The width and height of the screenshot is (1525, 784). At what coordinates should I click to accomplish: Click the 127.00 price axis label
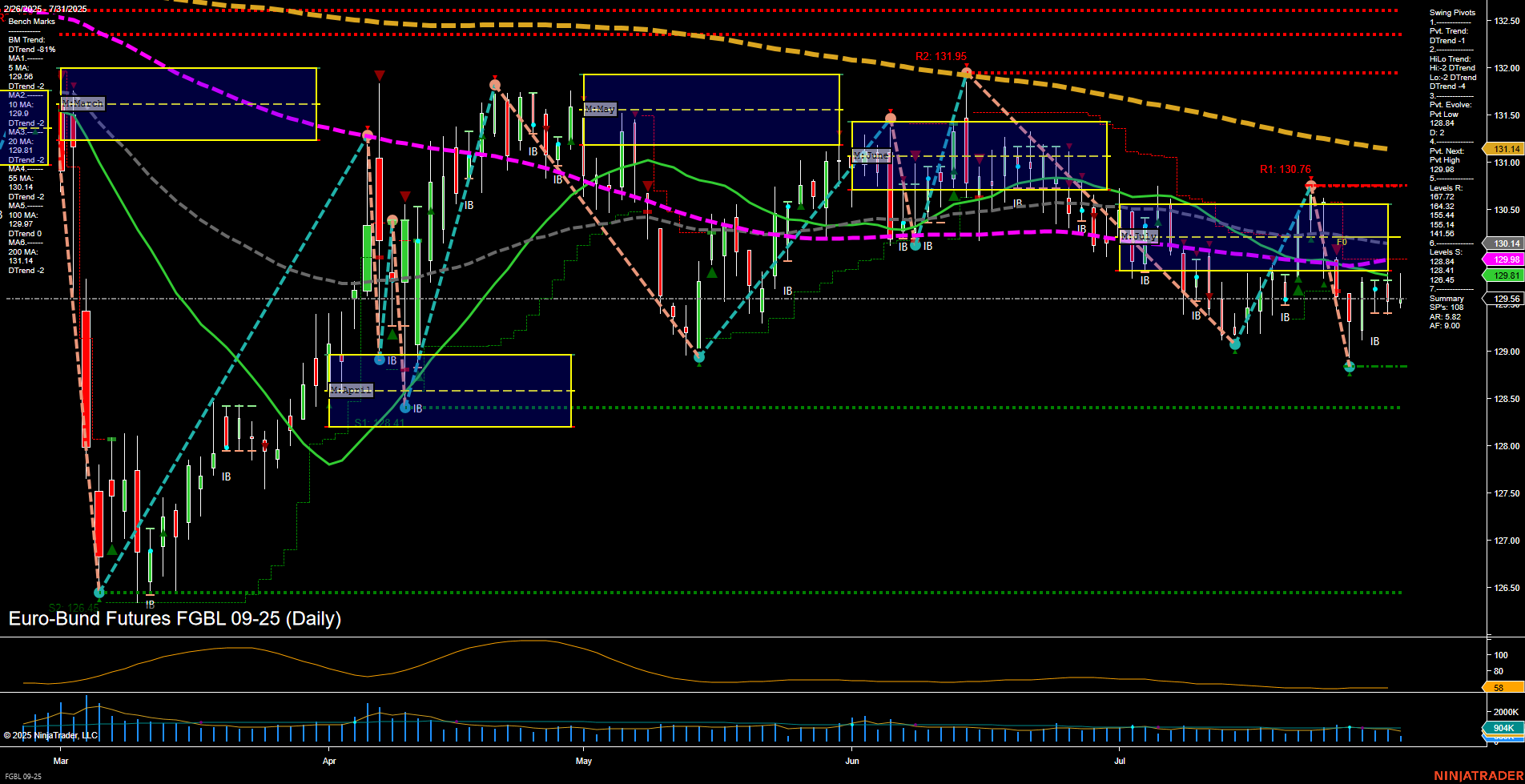[x=1507, y=541]
